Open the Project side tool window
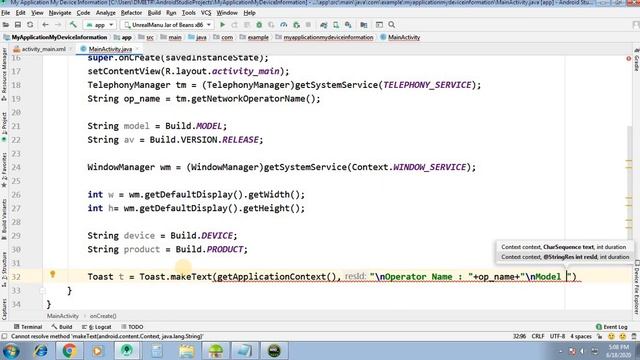The height and width of the screenshot is (360, 640). point(4,126)
